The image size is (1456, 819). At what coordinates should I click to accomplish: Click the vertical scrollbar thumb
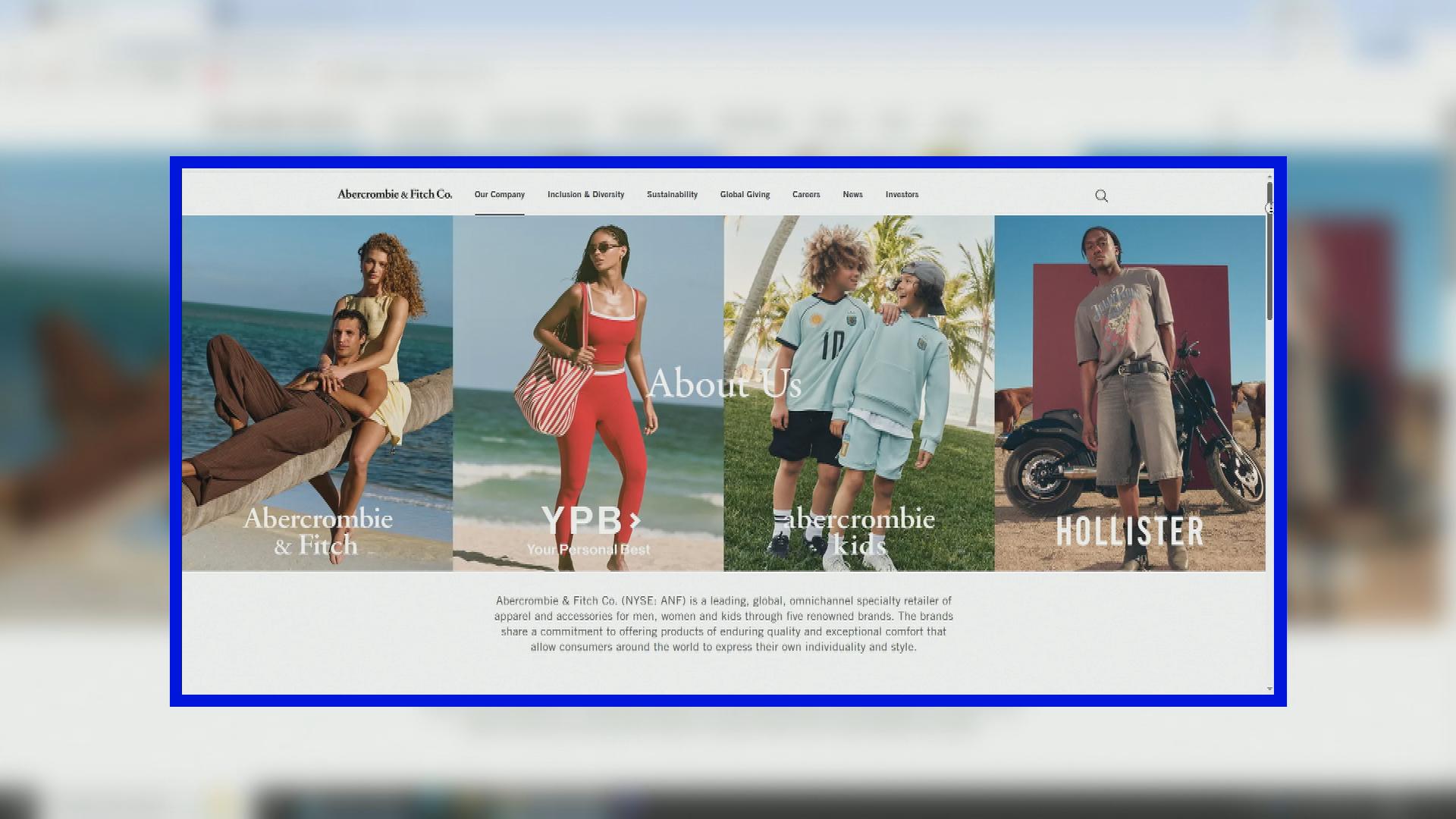(1269, 250)
